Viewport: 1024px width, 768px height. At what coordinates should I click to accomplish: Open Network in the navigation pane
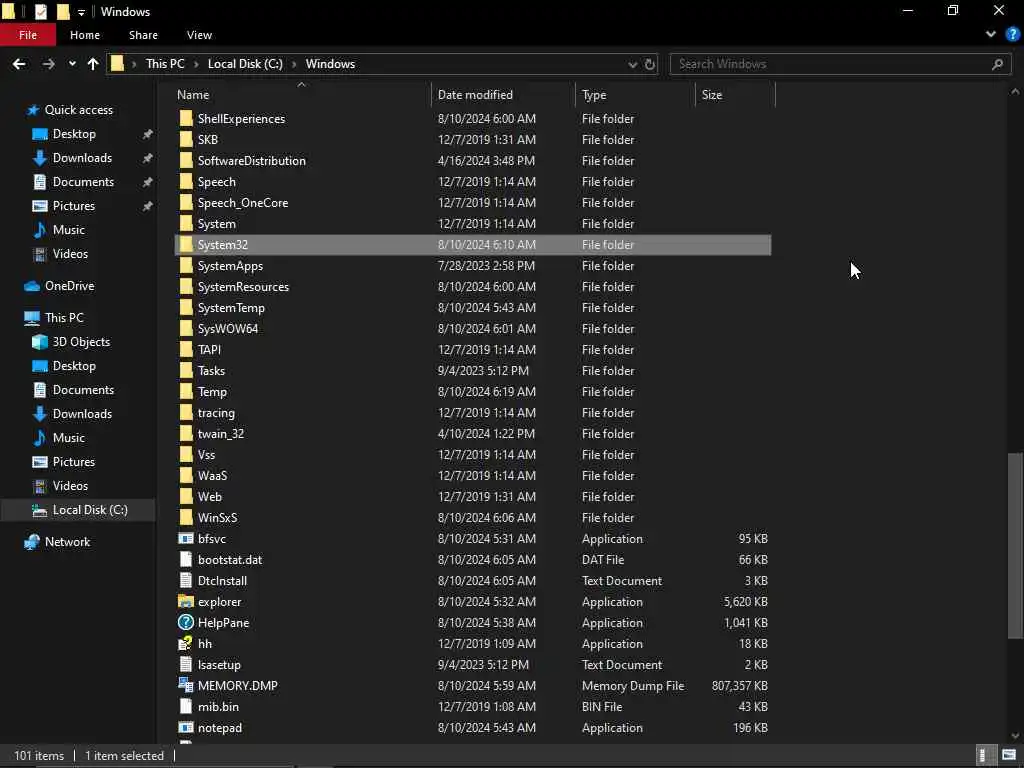[67, 542]
